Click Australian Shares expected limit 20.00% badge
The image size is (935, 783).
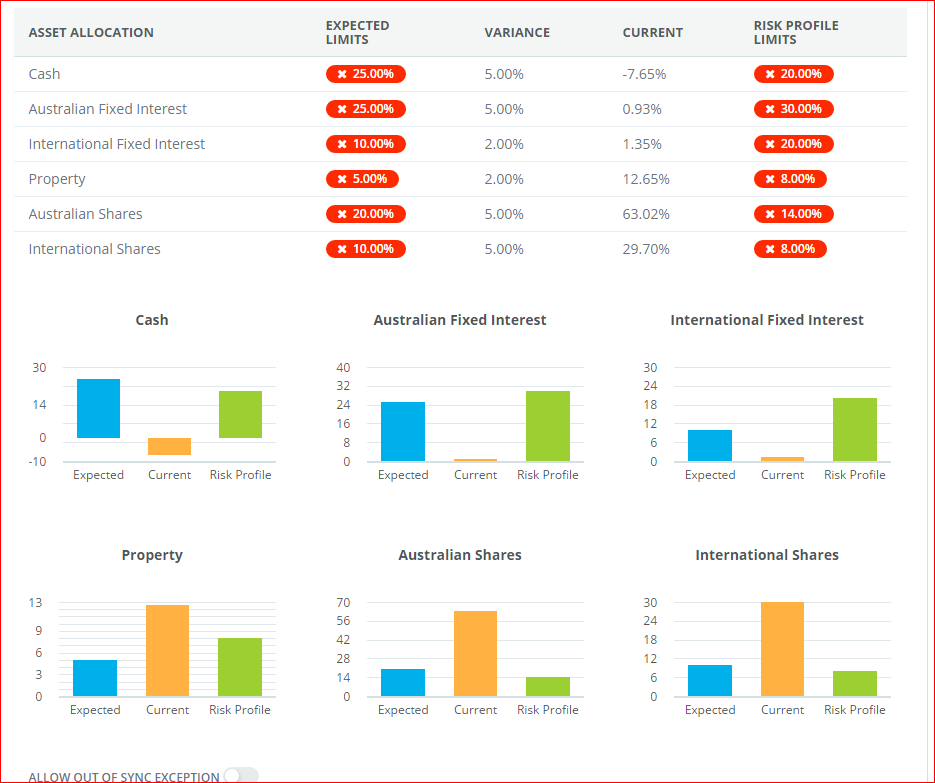pos(365,214)
